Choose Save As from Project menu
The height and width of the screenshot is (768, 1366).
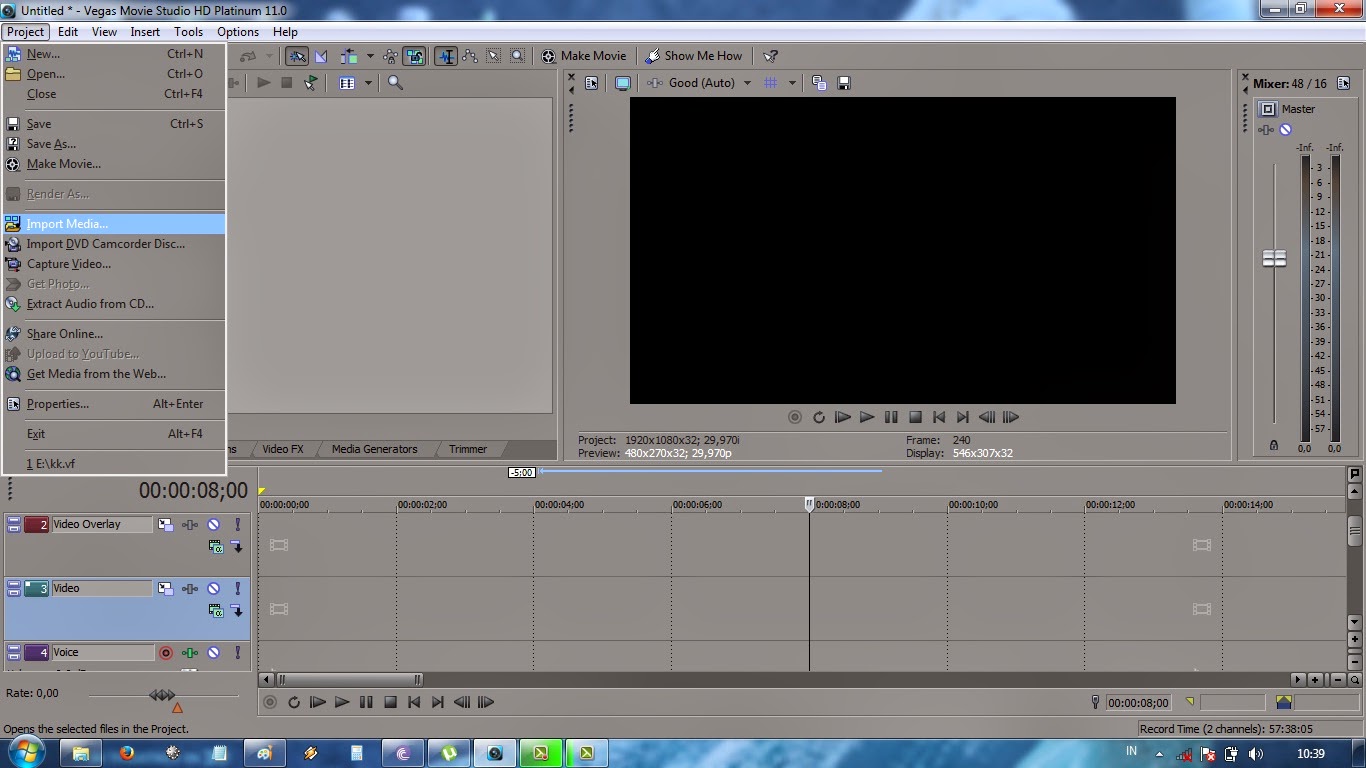point(113,144)
